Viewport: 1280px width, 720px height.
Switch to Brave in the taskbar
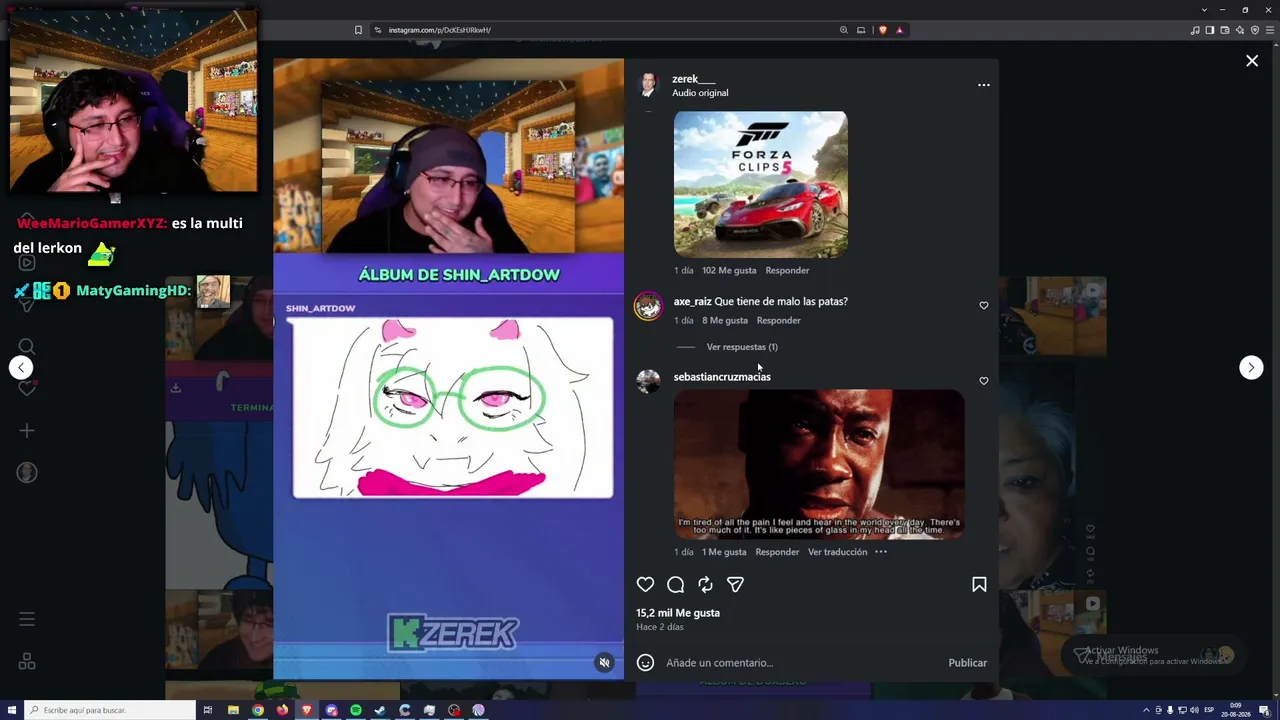(x=307, y=710)
